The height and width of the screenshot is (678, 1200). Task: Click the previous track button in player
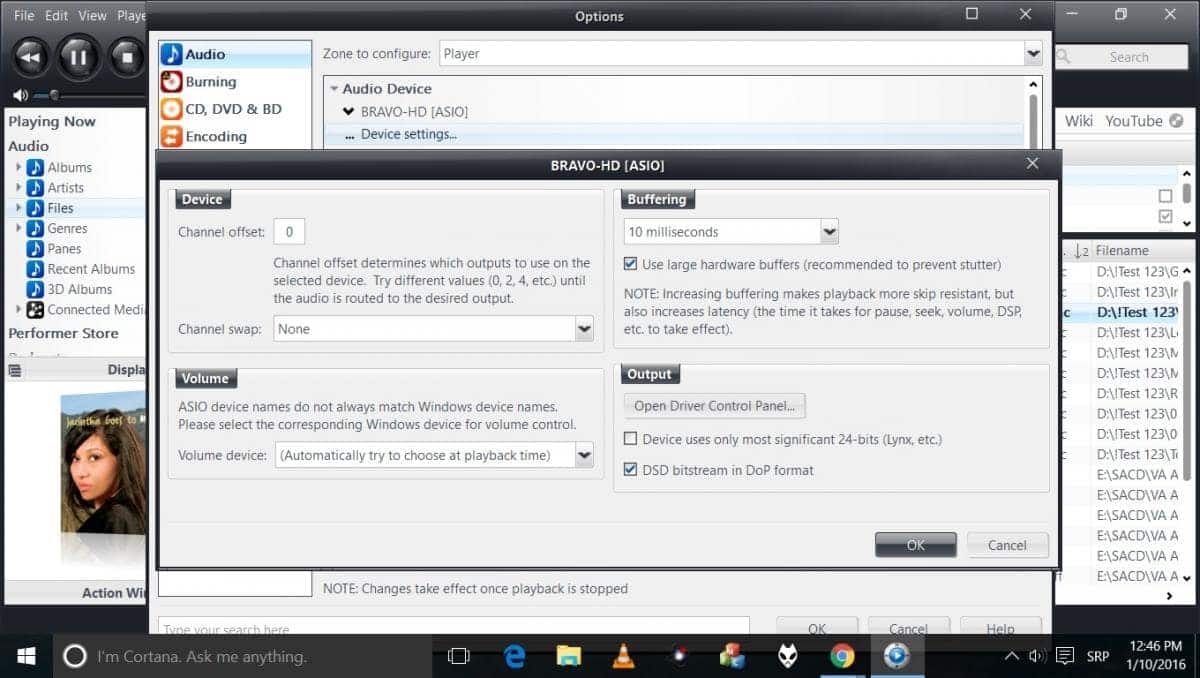[x=30, y=57]
